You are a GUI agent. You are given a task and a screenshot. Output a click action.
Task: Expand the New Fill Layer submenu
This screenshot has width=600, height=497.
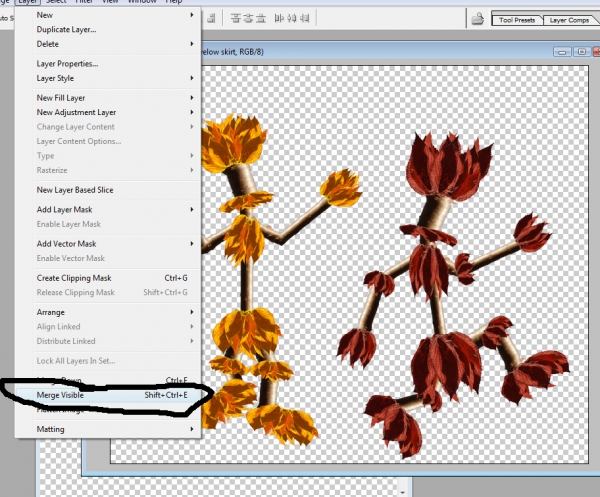tap(108, 98)
